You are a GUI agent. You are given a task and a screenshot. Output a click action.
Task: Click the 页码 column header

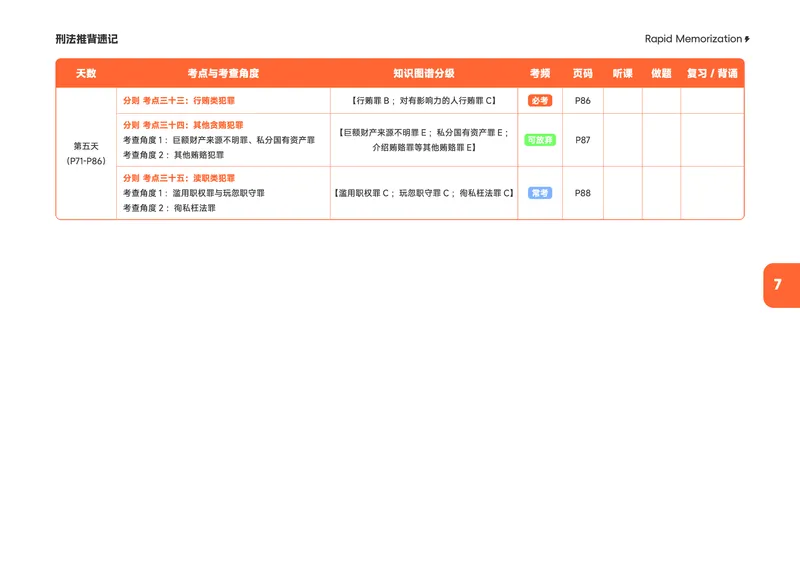[x=583, y=73]
